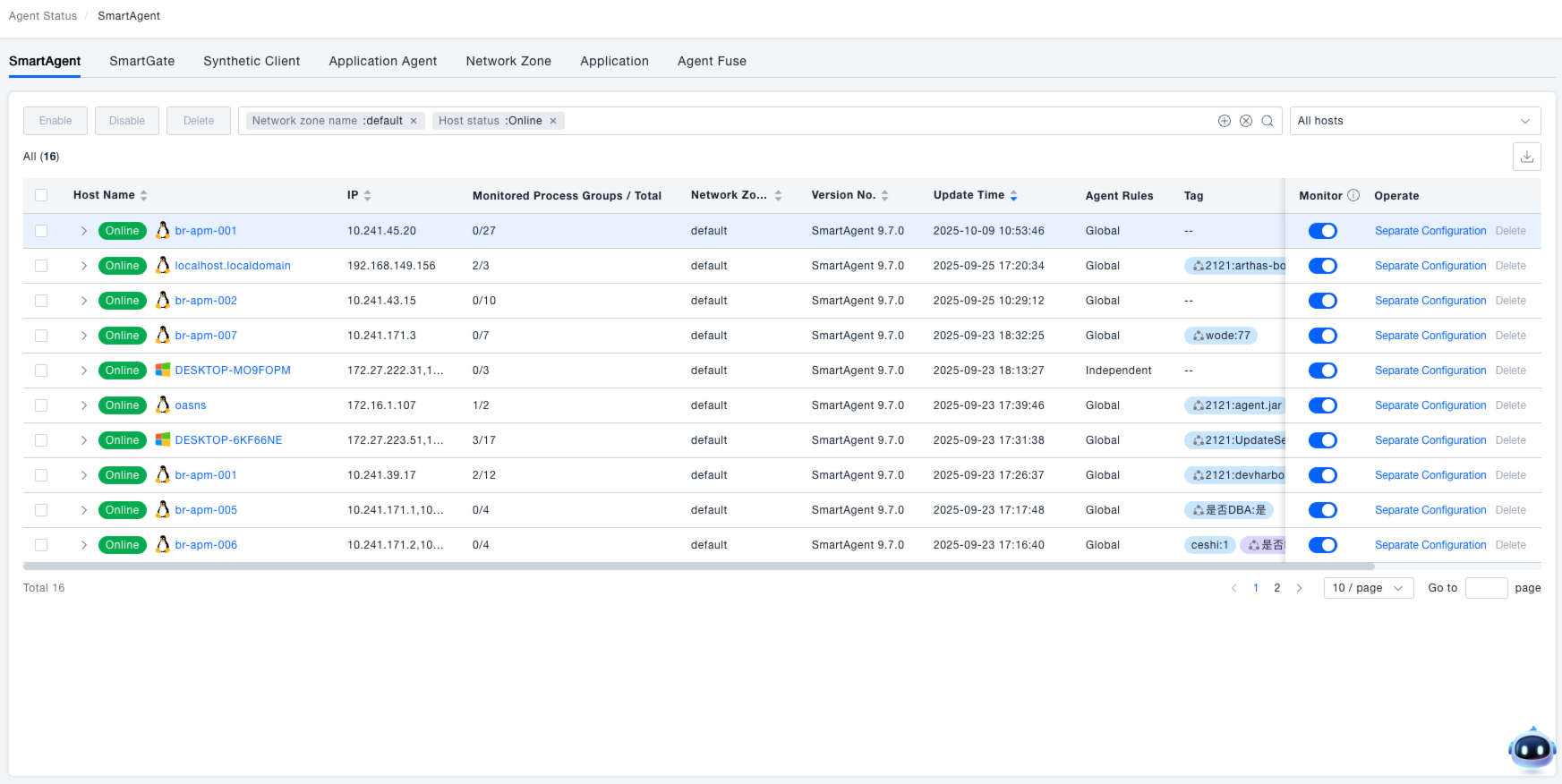The height and width of the screenshot is (784, 1562).
Task: Switch to the SmartGate tab
Action: (142, 61)
